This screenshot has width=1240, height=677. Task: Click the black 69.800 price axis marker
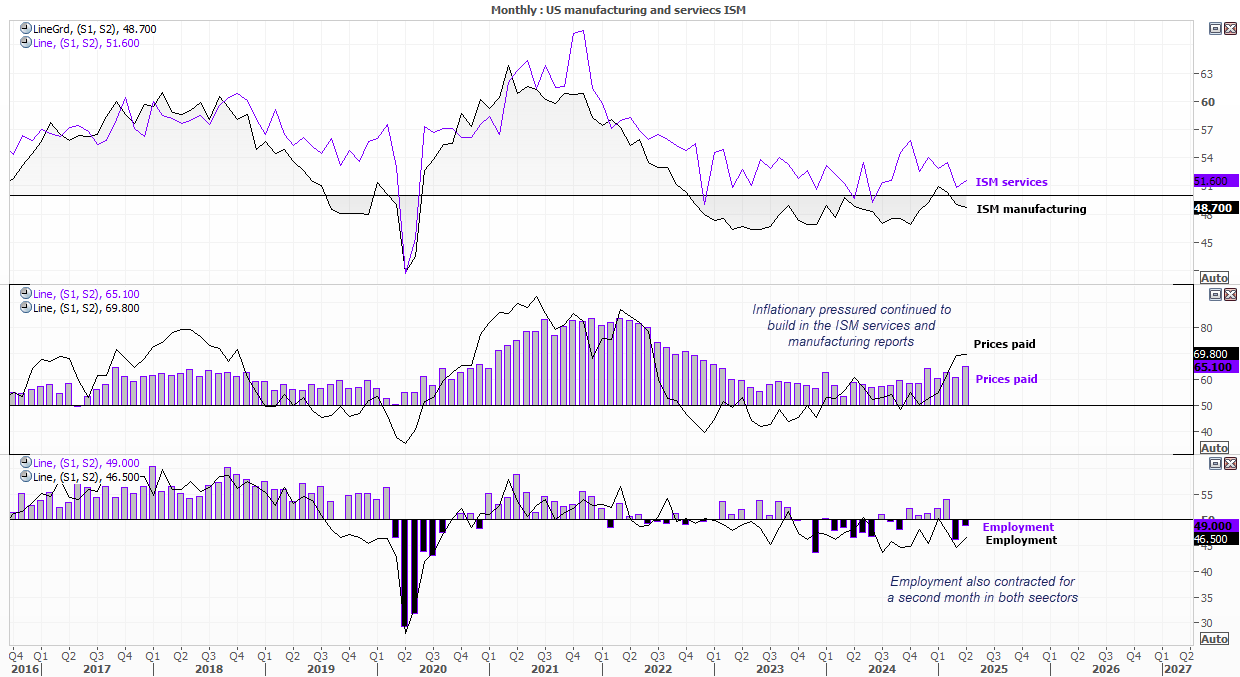(1215, 354)
